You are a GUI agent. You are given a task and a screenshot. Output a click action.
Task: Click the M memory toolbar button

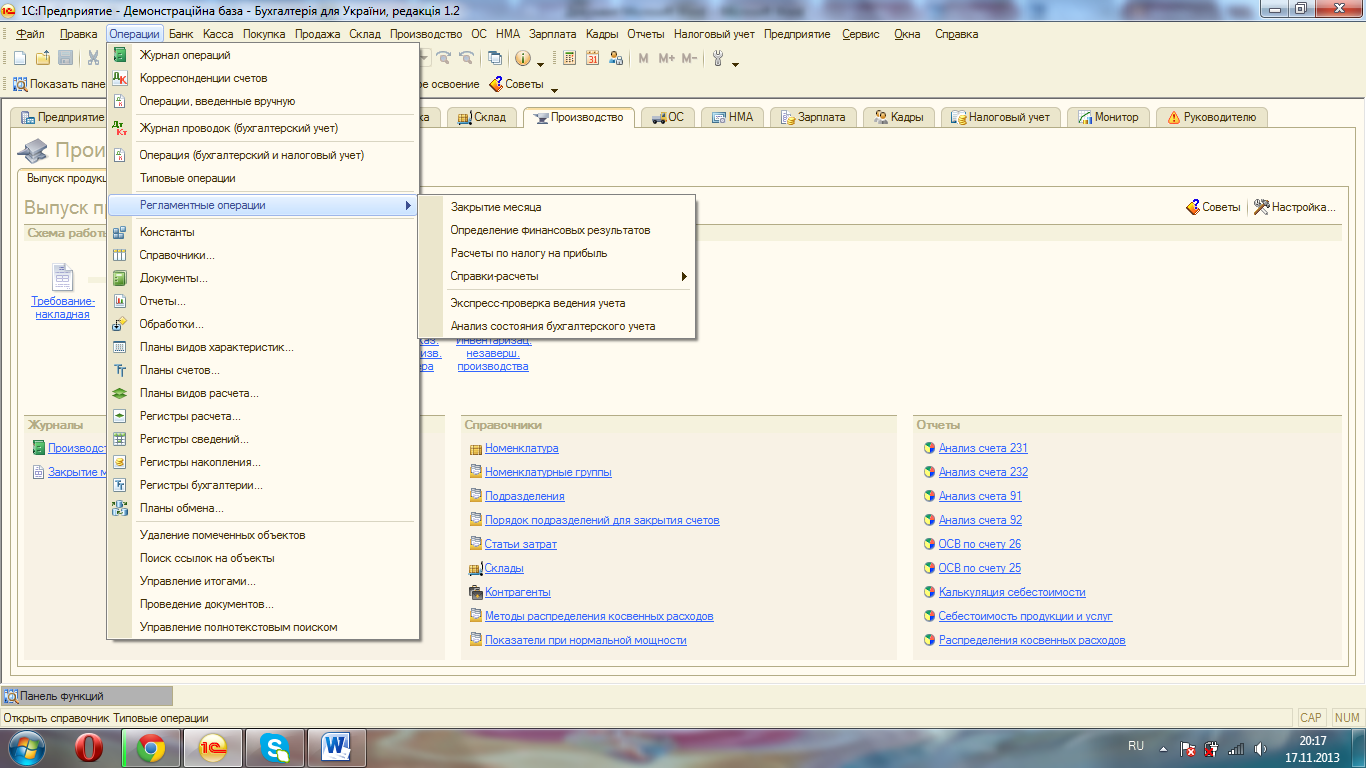click(x=643, y=58)
